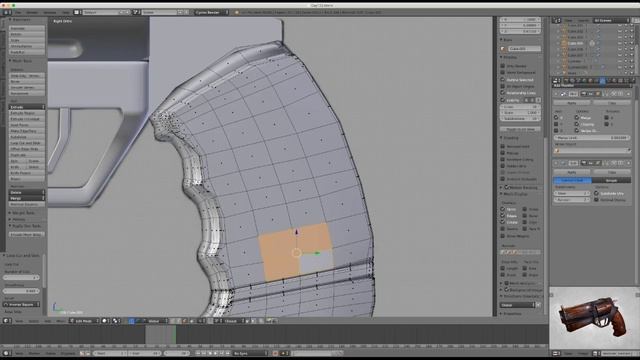The height and width of the screenshot is (360, 640).
Task: Click green Y axis manipulator arrow
Action: [x=317, y=253]
